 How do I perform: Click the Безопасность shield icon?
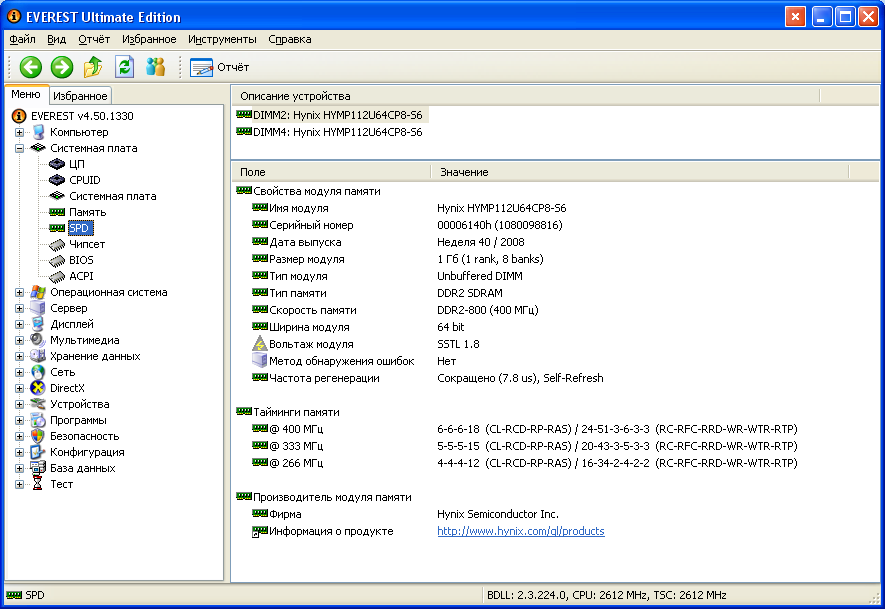tap(38, 436)
